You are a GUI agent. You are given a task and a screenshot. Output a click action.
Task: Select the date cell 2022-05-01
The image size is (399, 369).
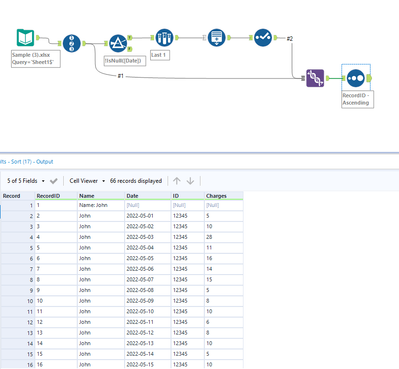tap(148, 216)
